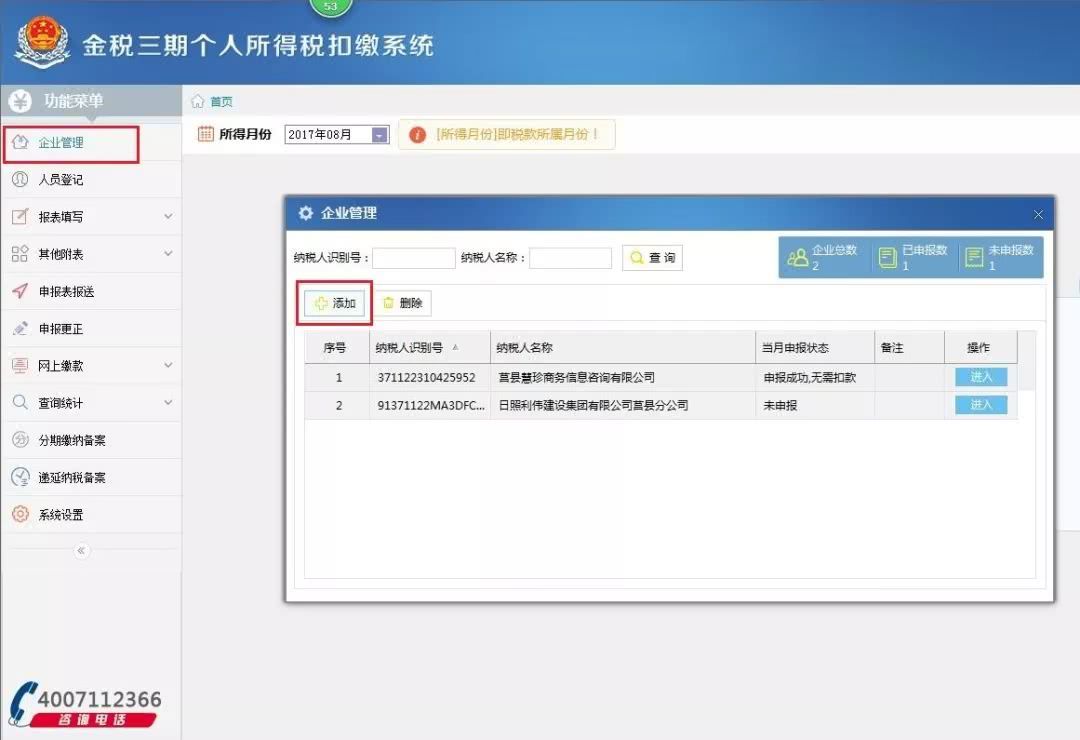
Task: Click inside the 纳税人名称 input field
Action: pos(570,257)
